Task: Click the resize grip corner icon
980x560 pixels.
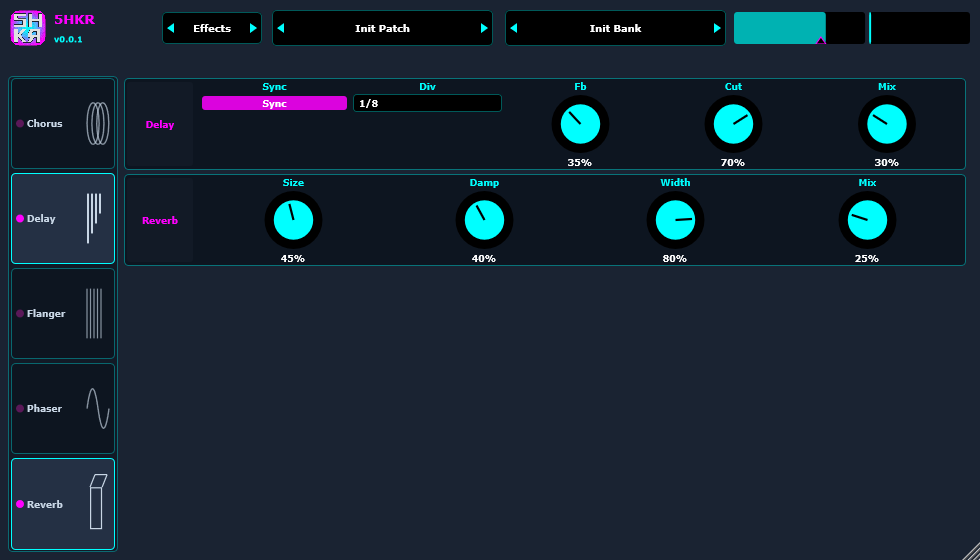Action: [x=969, y=549]
